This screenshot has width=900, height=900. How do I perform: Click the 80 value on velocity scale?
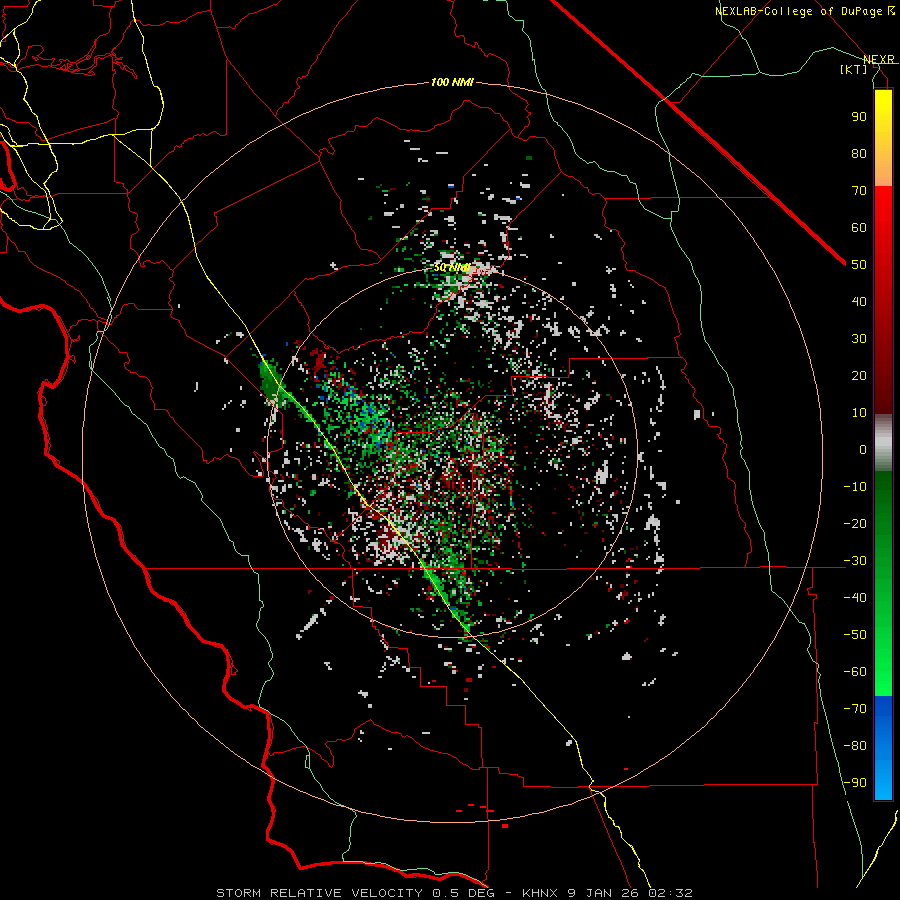(859, 154)
